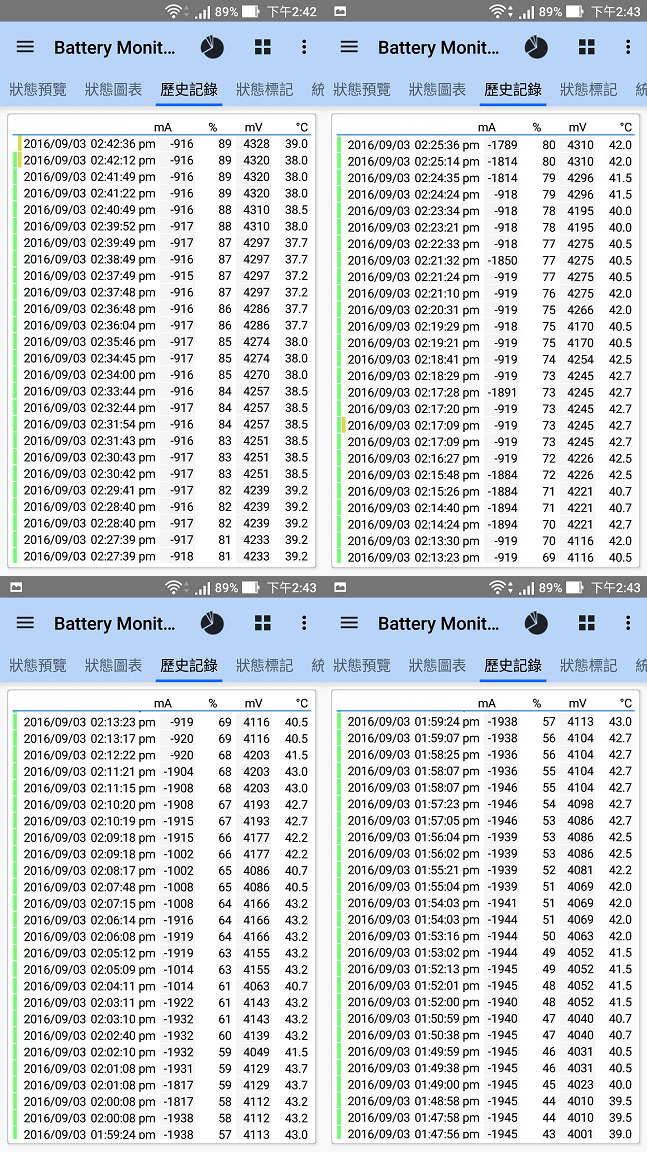Open hamburger menu in top-left screenshot
The height and width of the screenshot is (1152, 647).
26,47
